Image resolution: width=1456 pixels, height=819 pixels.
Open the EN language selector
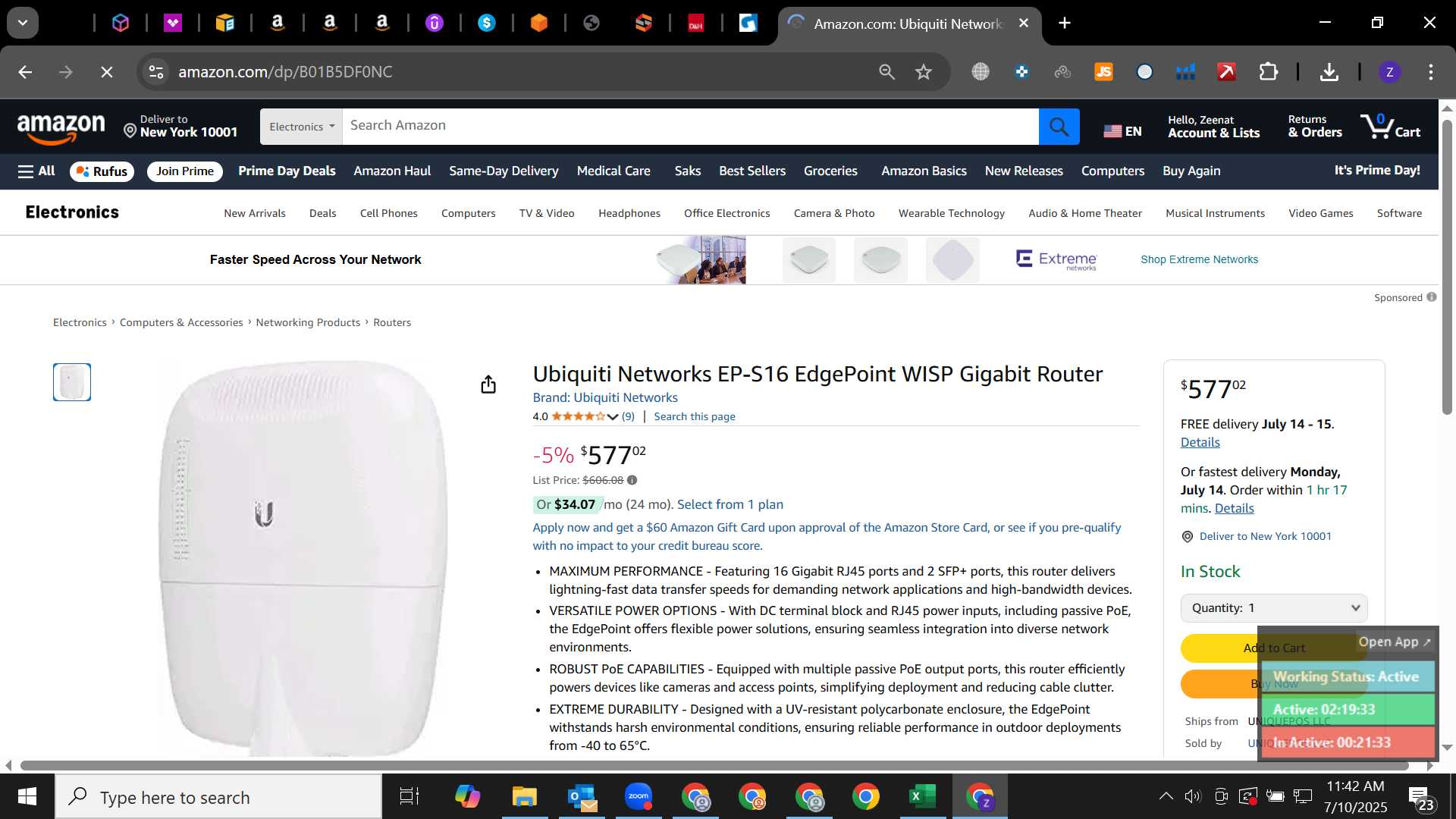pyautogui.click(x=1122, y=131)
